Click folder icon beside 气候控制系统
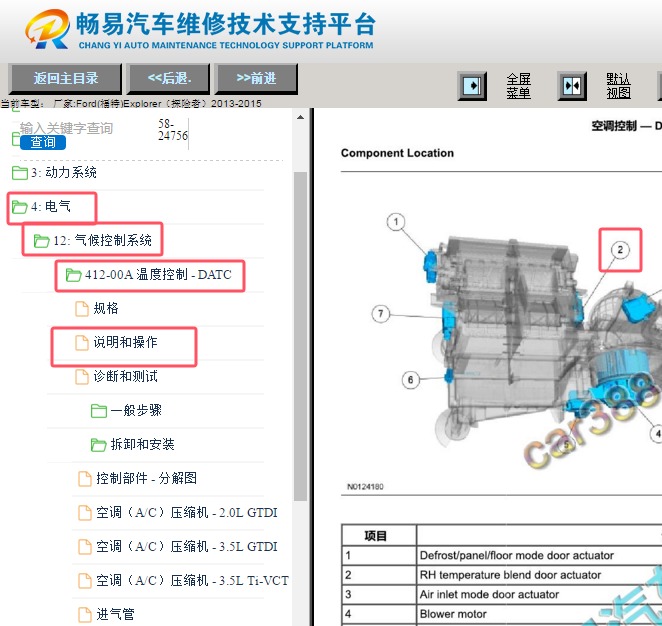This screenshot has height=626, width=662. (41, 241)
